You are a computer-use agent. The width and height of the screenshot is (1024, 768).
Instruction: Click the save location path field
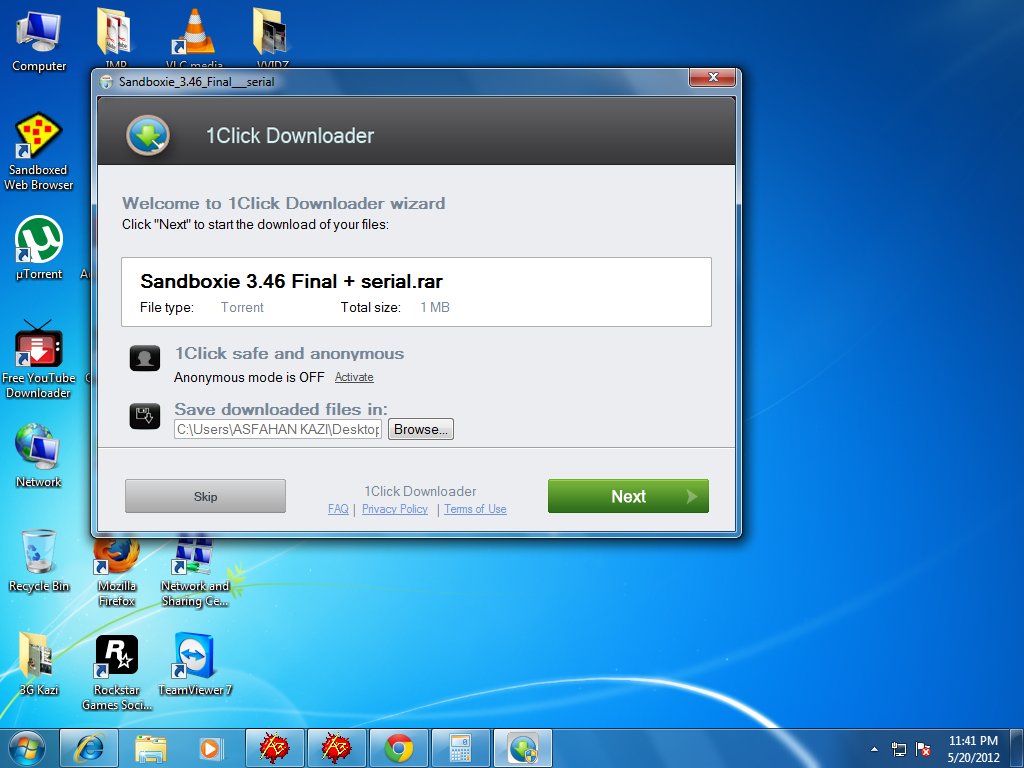point(279,429)
